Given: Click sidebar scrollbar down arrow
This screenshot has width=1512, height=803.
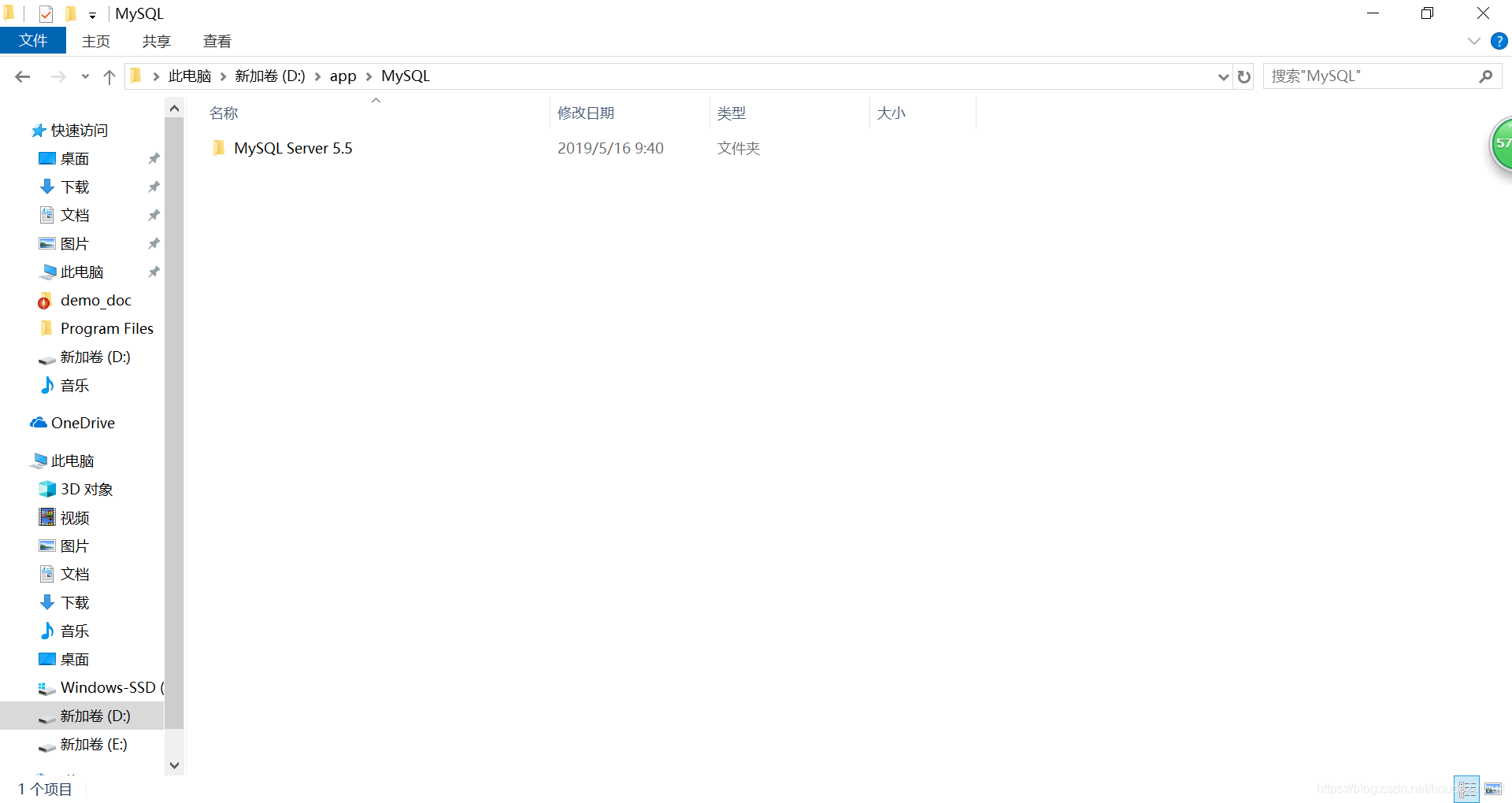Looking at the screenshot, I should (174, 765).
